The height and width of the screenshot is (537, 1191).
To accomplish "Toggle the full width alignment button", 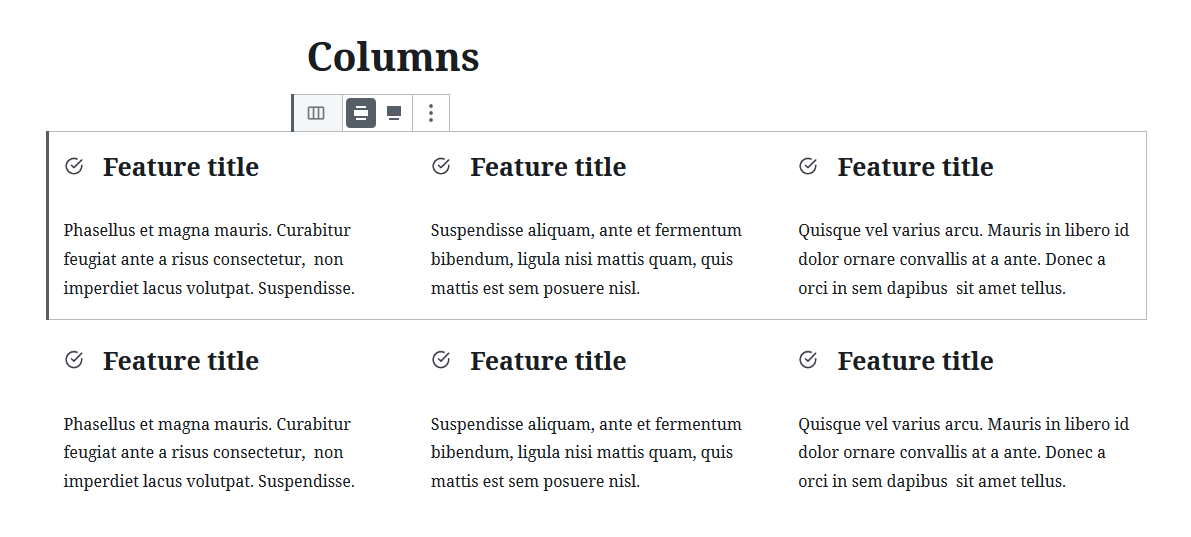I will pyautogui.click(x=393, y=113).
